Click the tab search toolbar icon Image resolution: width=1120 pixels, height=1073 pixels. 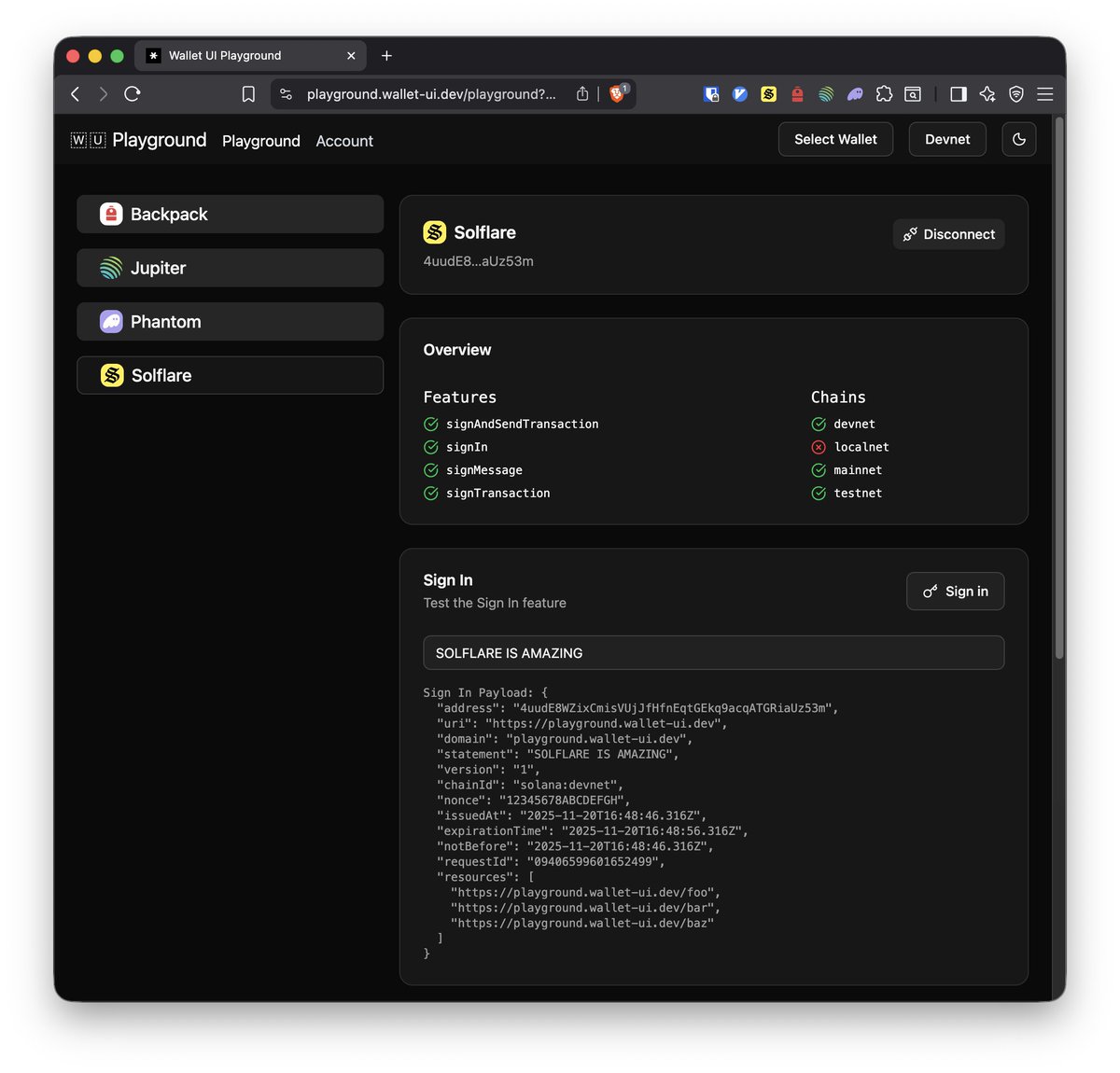[913, 93]
